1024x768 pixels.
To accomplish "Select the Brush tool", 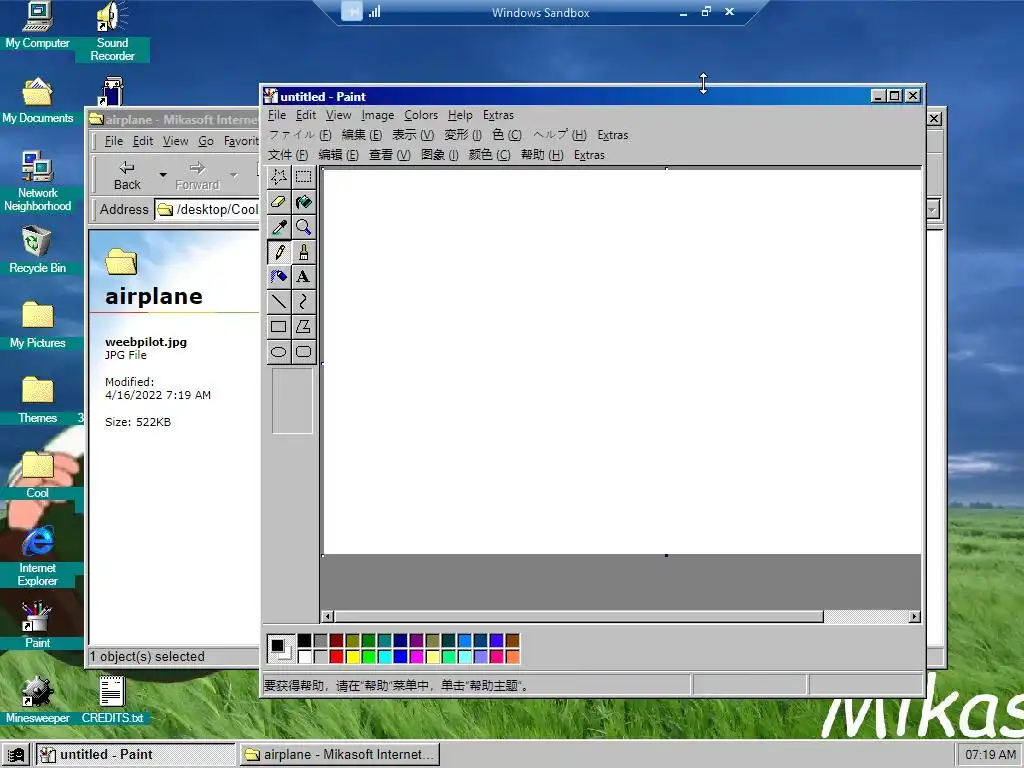I will 303,252.
